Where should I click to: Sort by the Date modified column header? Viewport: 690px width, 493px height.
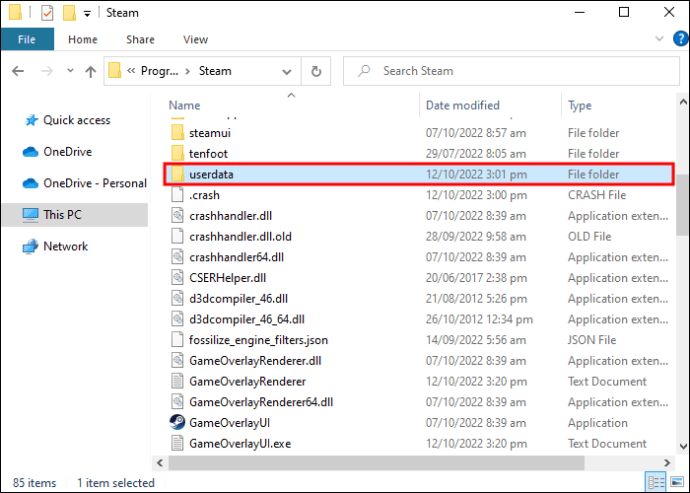pyautogui.click(x=462, y=106)
